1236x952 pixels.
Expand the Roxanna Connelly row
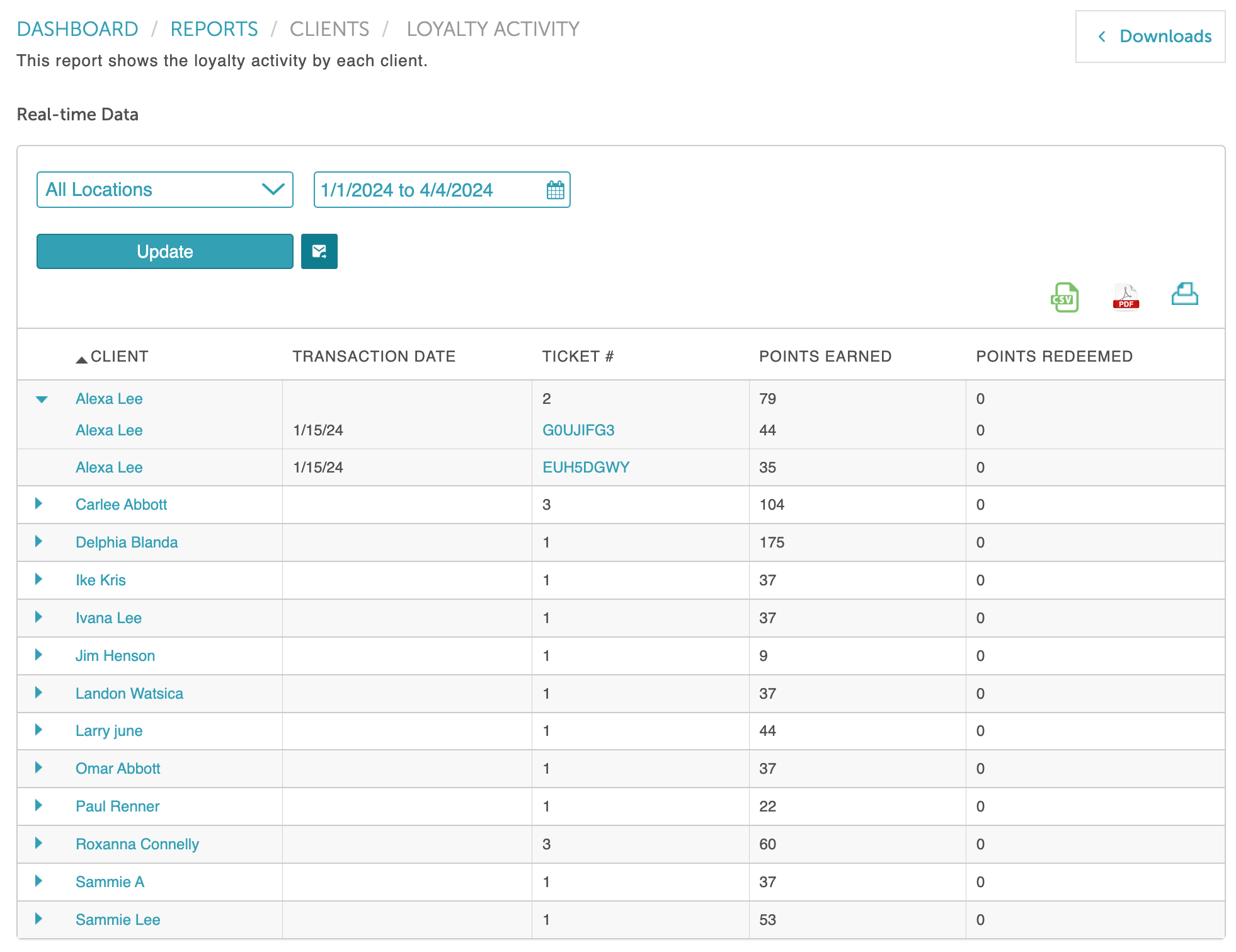click(38, 843)
